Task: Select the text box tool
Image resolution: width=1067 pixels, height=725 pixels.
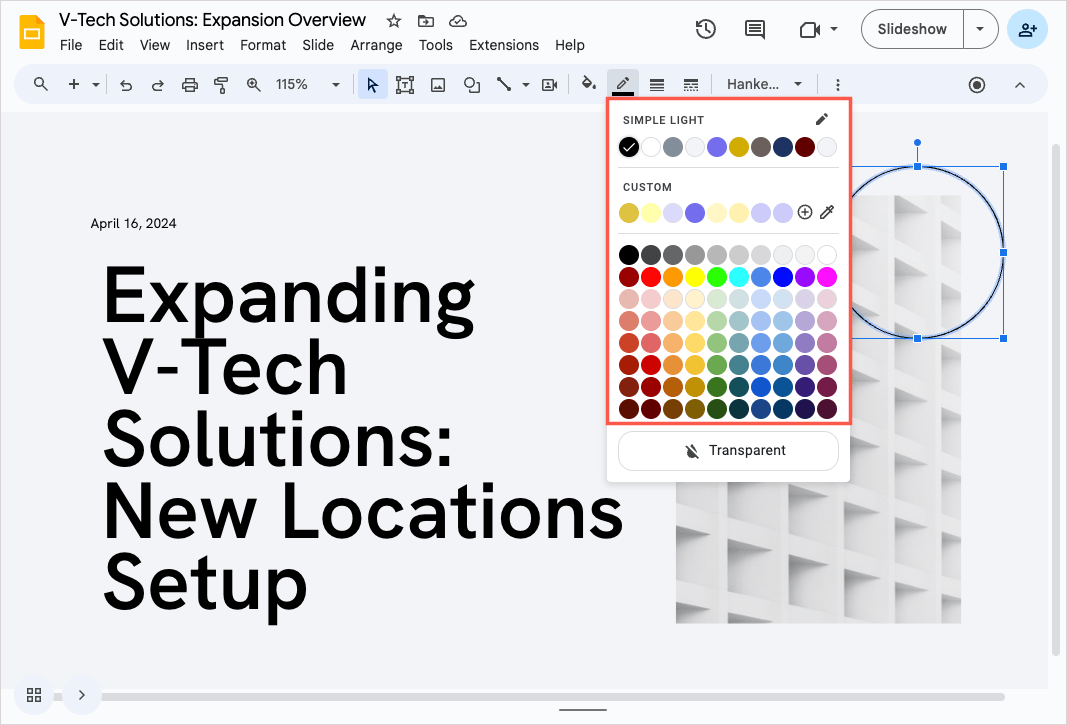Action: pos(405,85)
